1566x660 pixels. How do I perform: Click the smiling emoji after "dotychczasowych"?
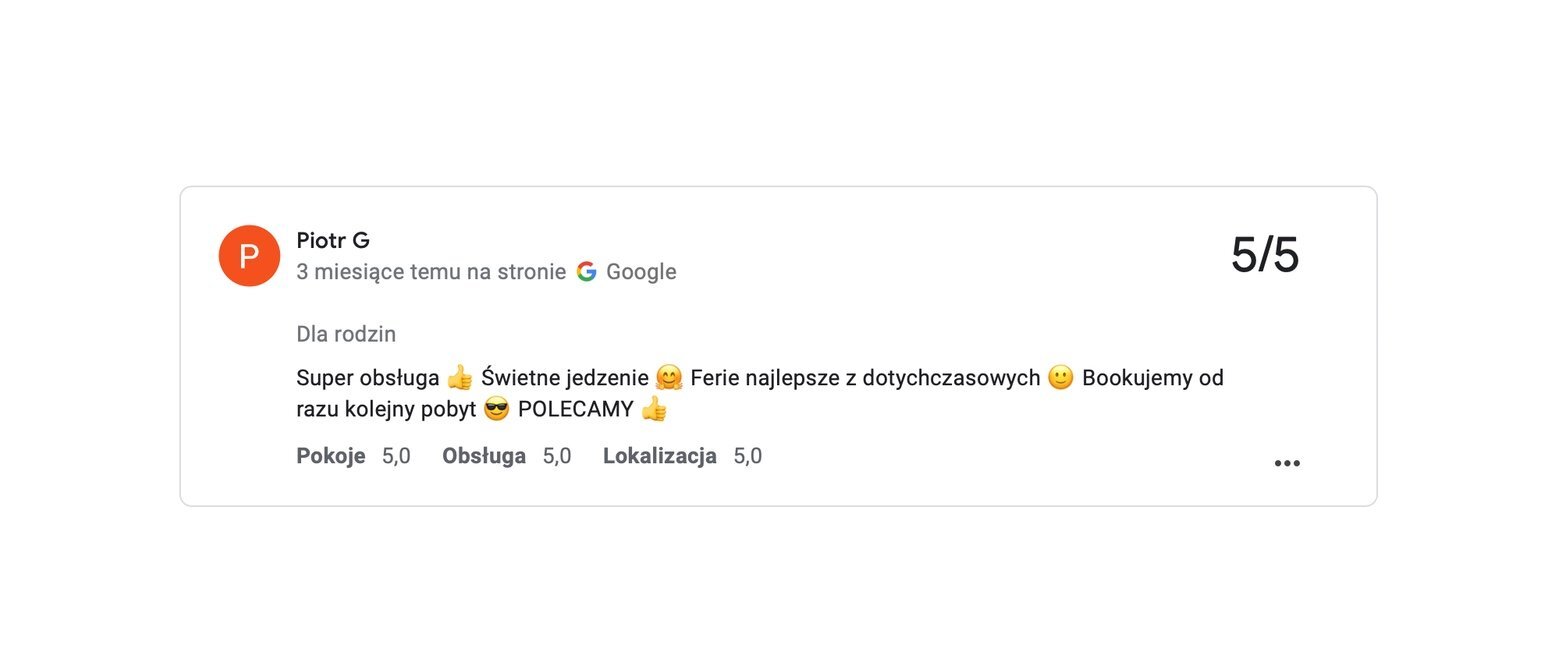point(1060,378)
